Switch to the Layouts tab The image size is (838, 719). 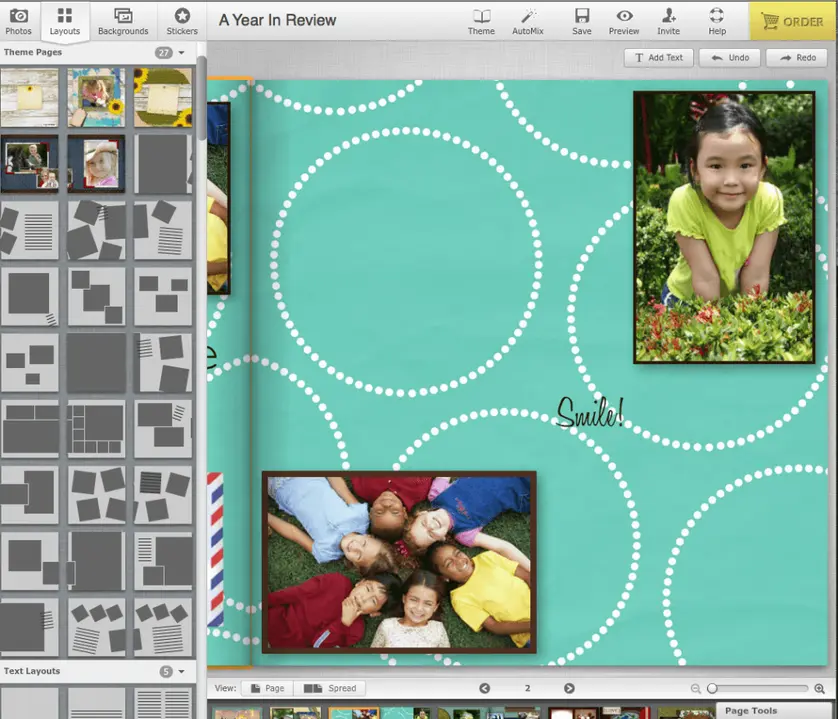tap(65, 21)
